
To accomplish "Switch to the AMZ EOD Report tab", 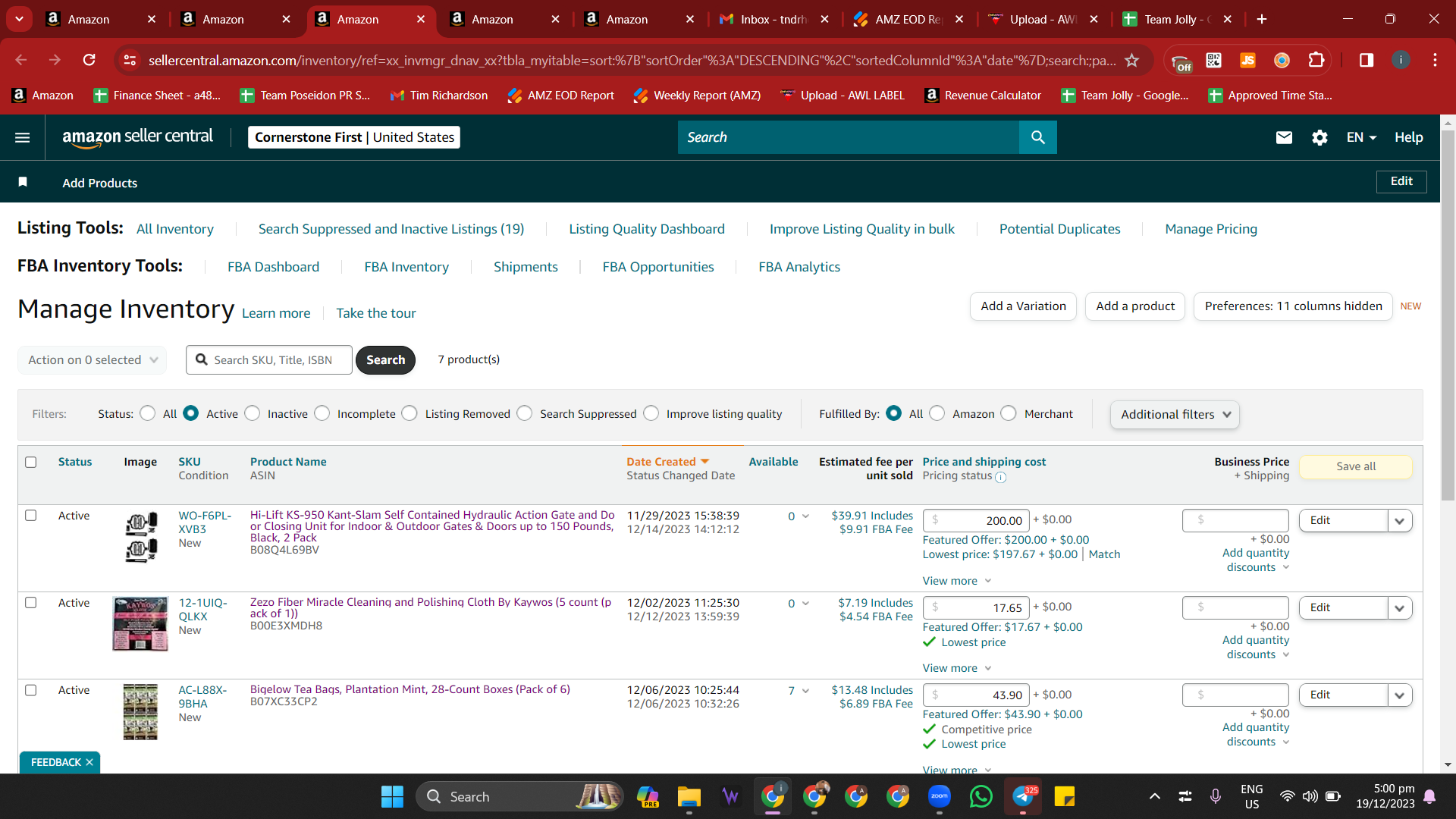I will coord(908,19).
